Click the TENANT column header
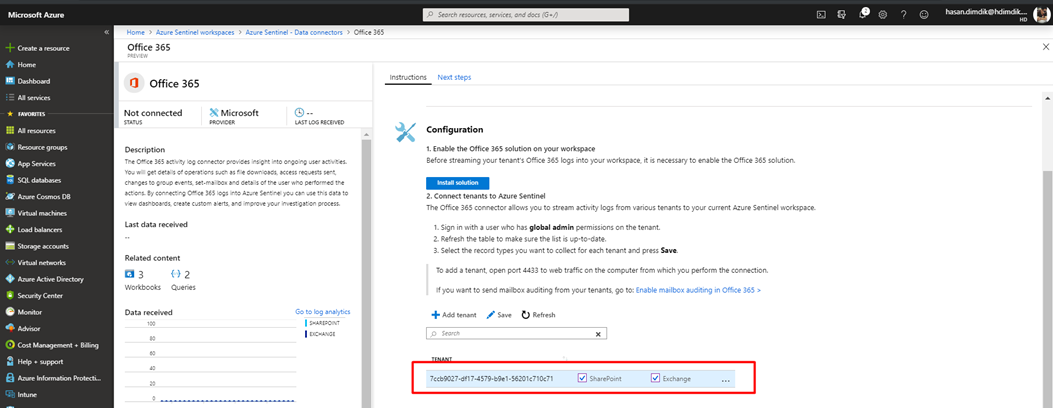This screenshot has width=1053, height=408. pos(440,360)
